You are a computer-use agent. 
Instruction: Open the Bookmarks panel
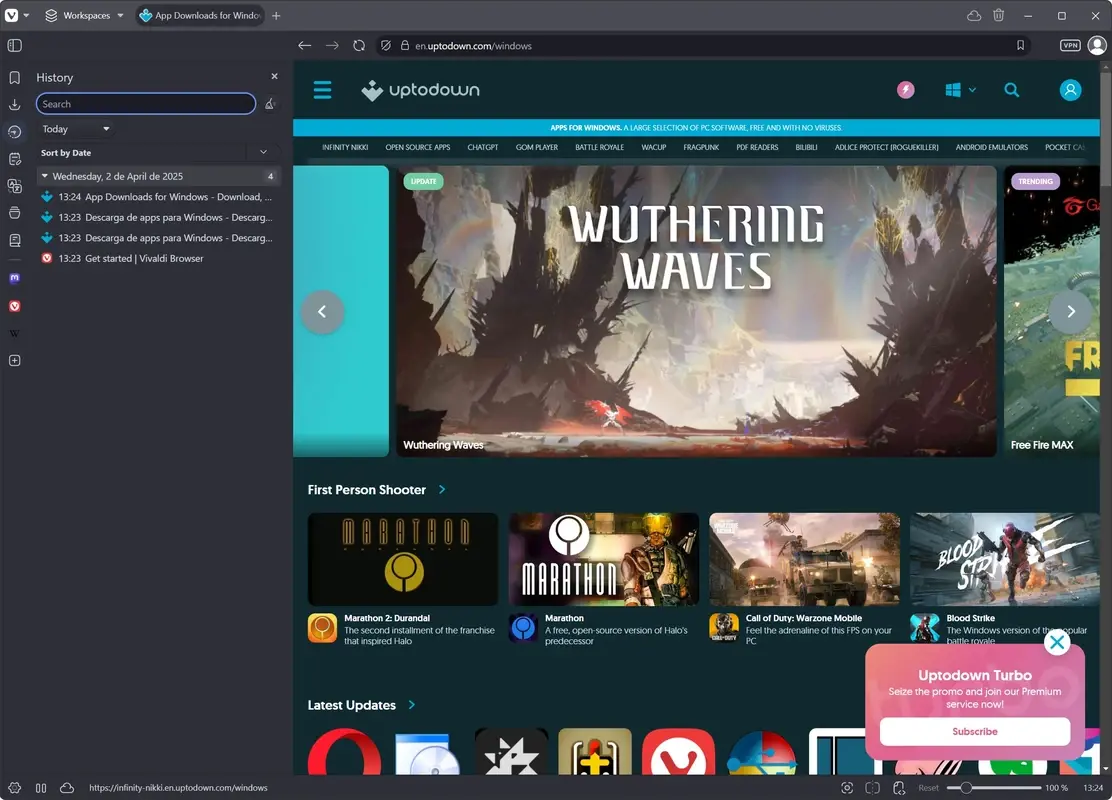14,77
